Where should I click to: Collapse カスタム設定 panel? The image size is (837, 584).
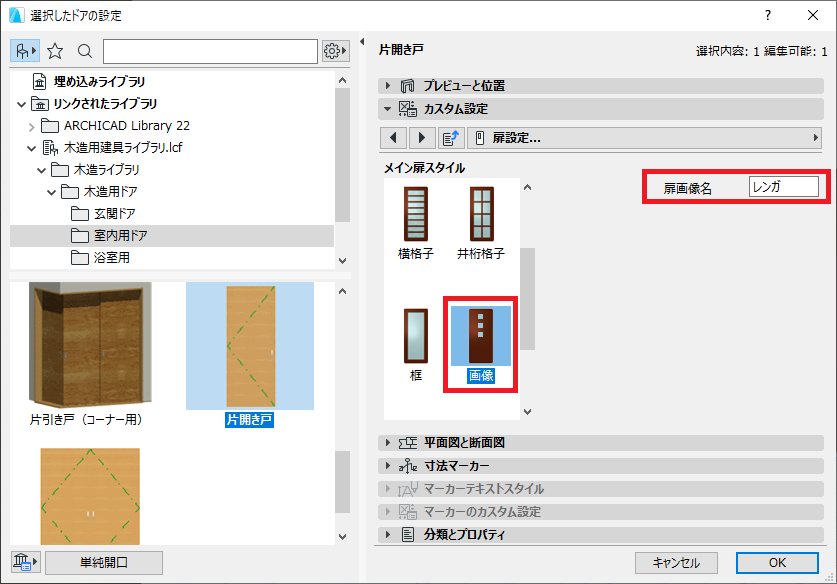tap(388, 109)
